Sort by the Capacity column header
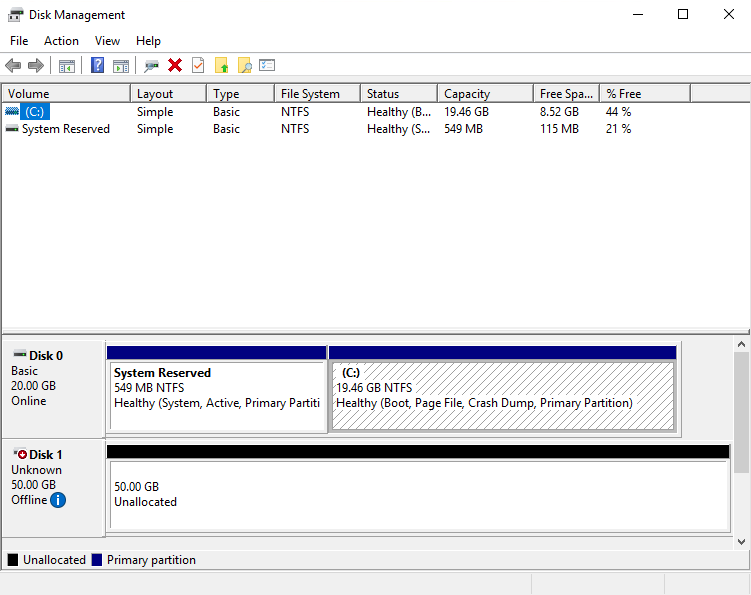Image resolution: width=751 pixels, height=595 pixels. pyautogui.click(x=486, y=94)
